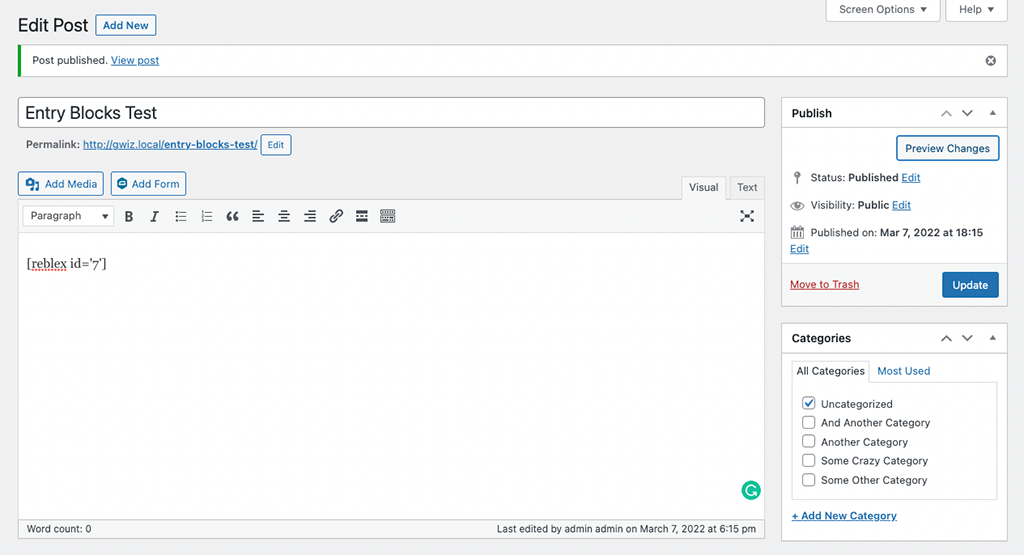
Task: Click the Add New post button
Action: click(125, 25)
